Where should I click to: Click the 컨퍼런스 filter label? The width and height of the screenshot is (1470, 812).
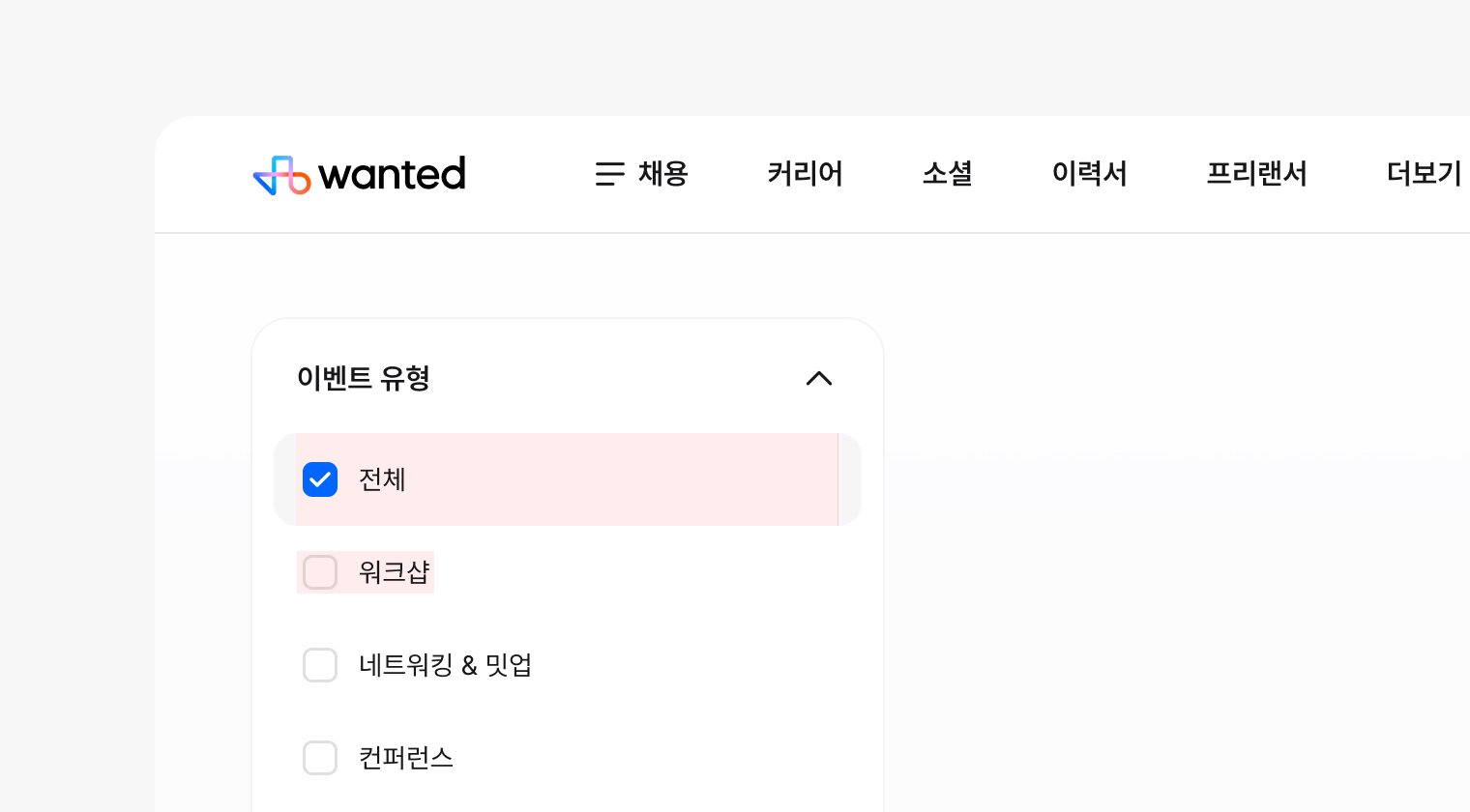coord(406,758)
